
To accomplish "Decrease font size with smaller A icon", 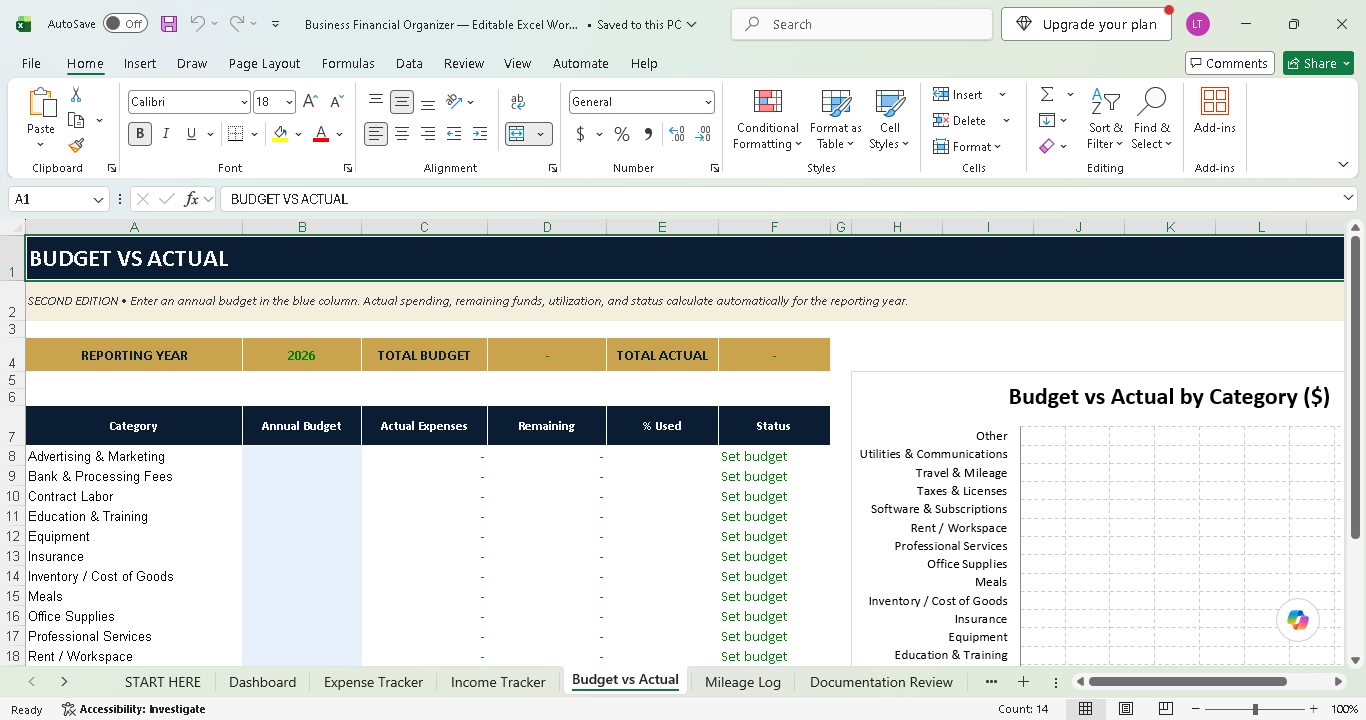I will [x=336, y=102].
